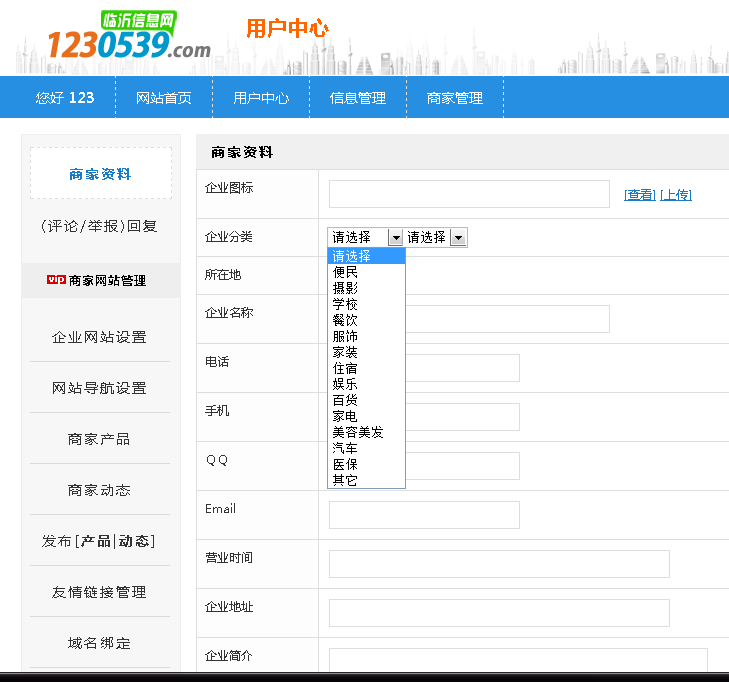Go to 商家产品 in the sidebar

click(x=99, y=439)
